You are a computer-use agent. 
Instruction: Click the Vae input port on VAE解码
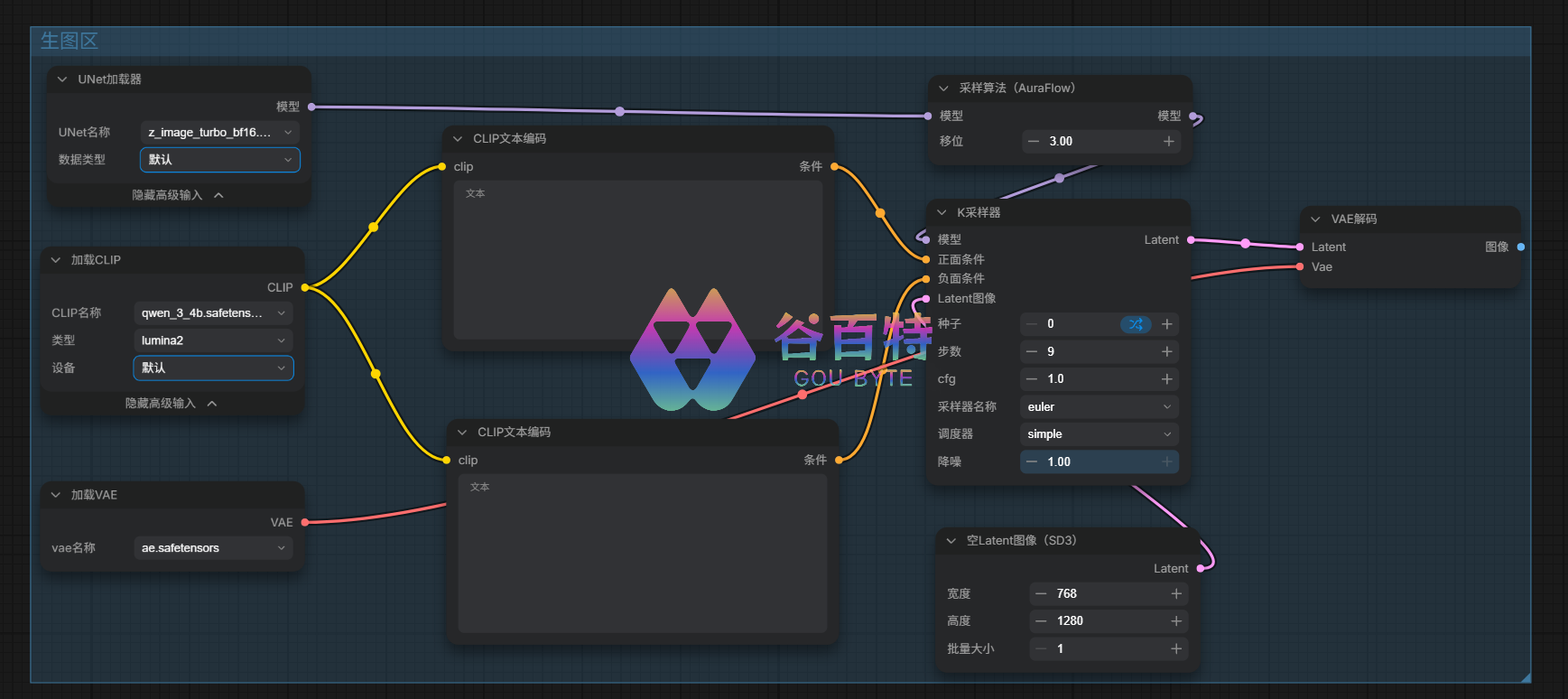[x=1300, y=266]
